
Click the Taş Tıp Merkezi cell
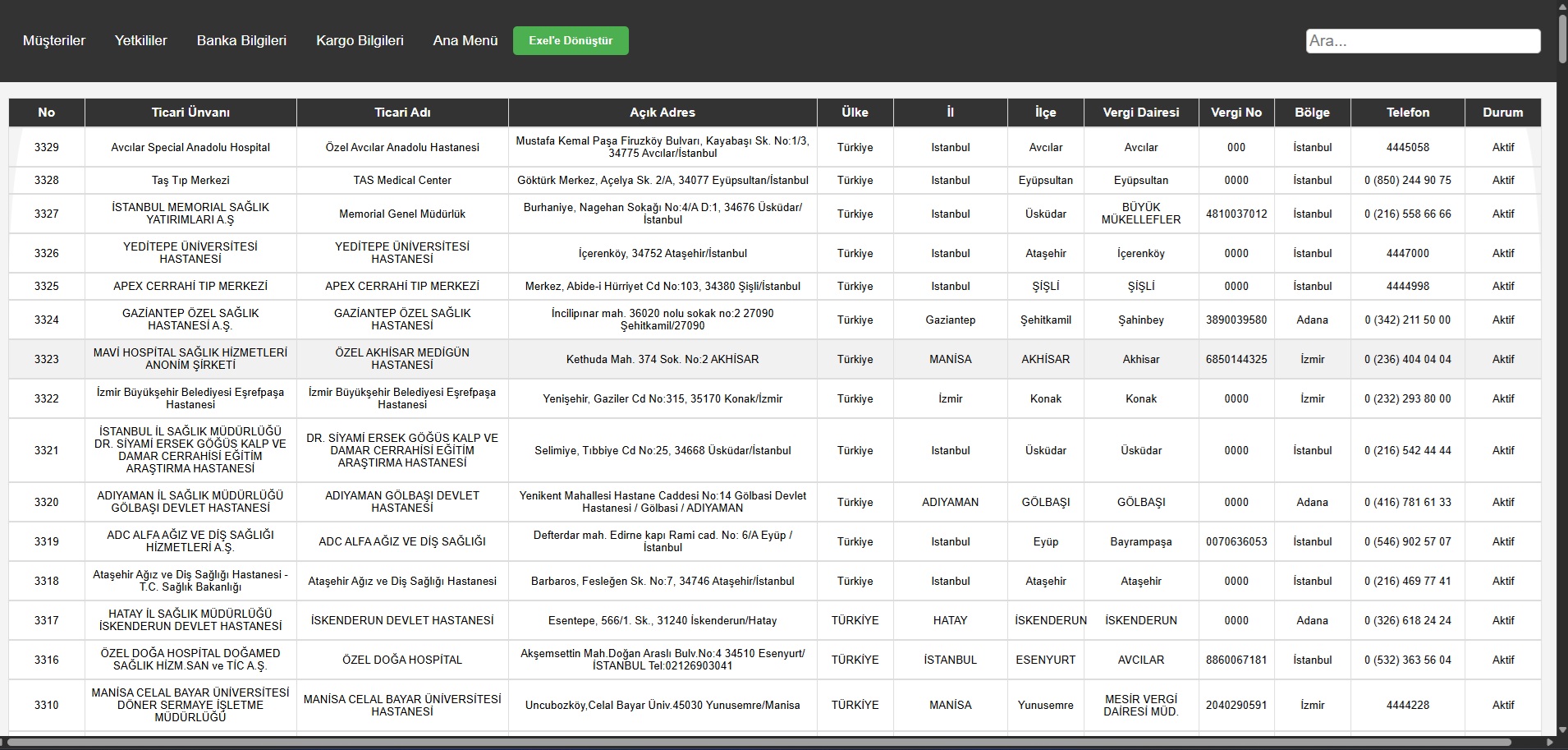coord(190,180)
